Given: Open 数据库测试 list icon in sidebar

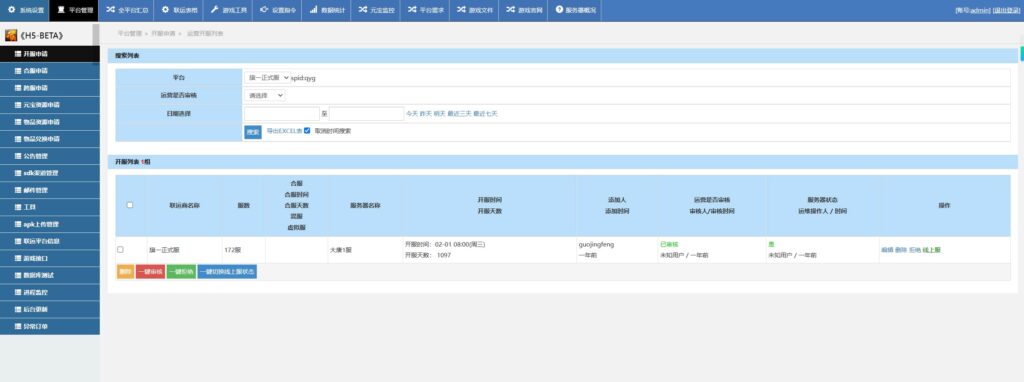Looking at the screenshot, I should pyautogui.click(x=18, y=276).
